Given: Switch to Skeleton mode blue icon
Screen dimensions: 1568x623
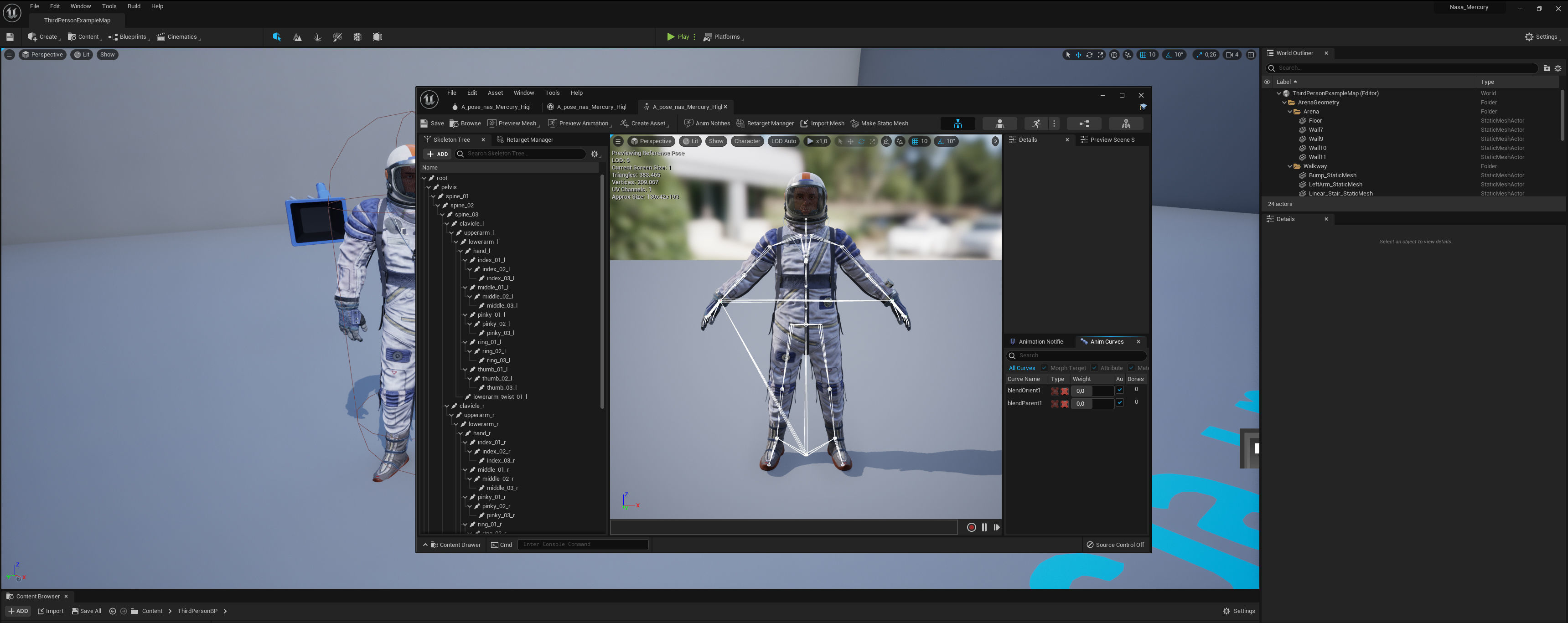Looking at the screenshot, I should tap(957, 124).
